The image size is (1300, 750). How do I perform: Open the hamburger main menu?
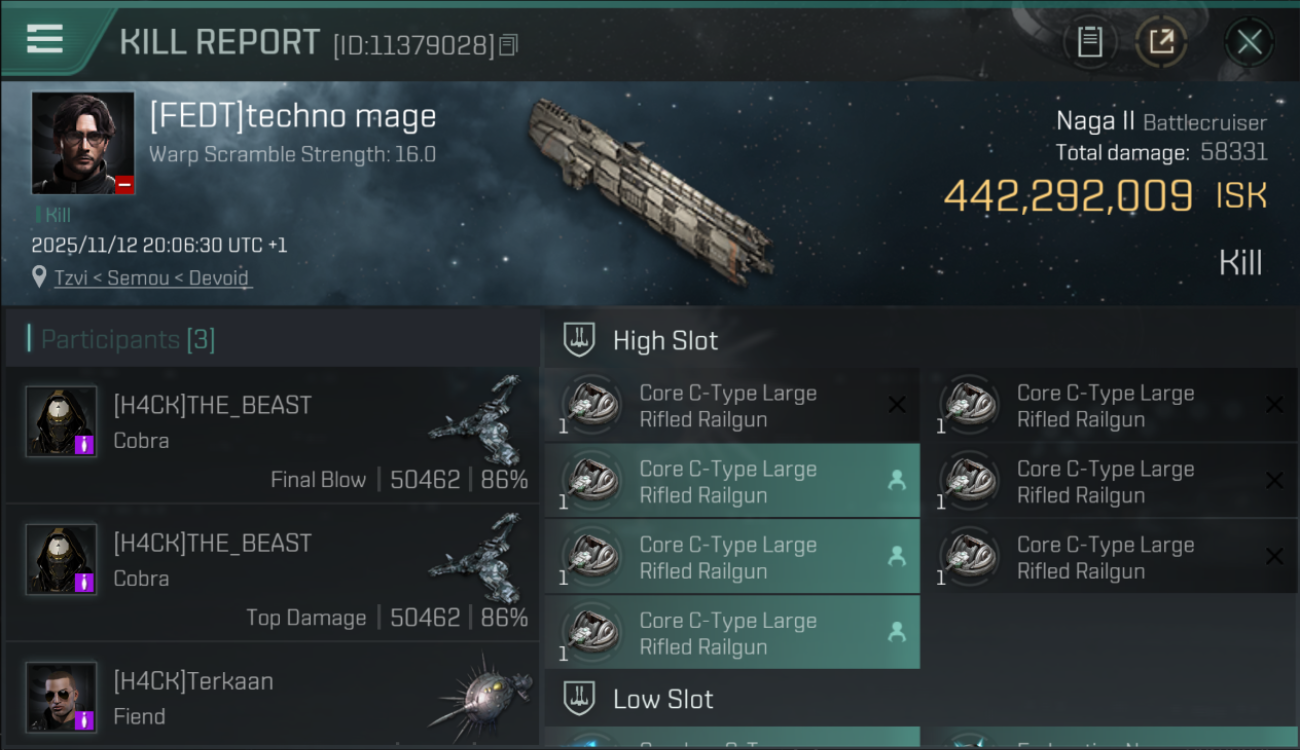click(45, 39)
